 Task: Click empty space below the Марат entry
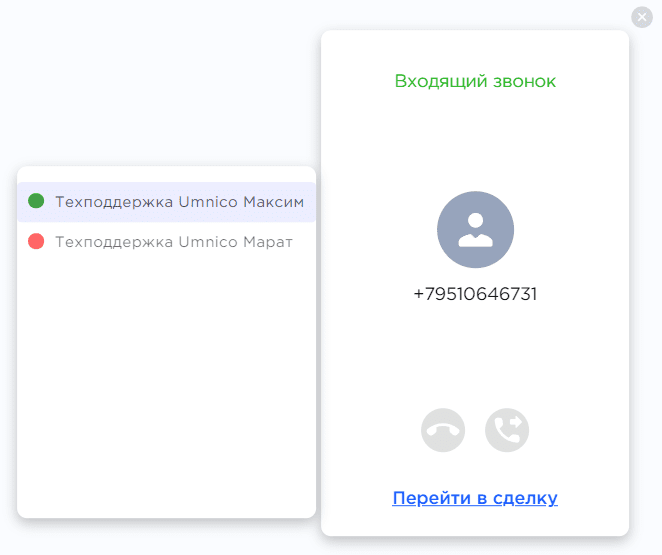(x=166, y=380)
